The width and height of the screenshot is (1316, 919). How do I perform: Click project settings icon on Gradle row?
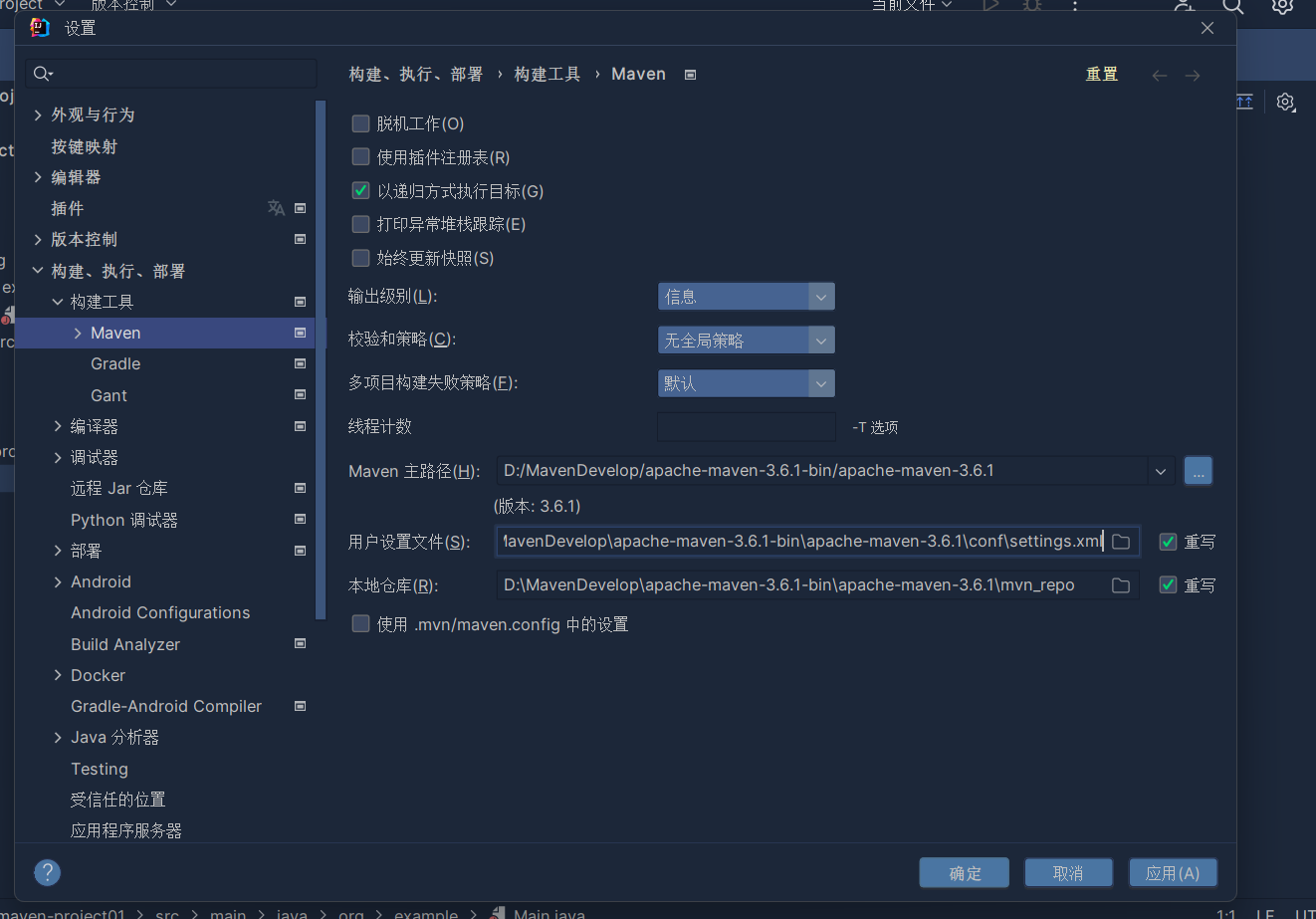pos(300,363)
